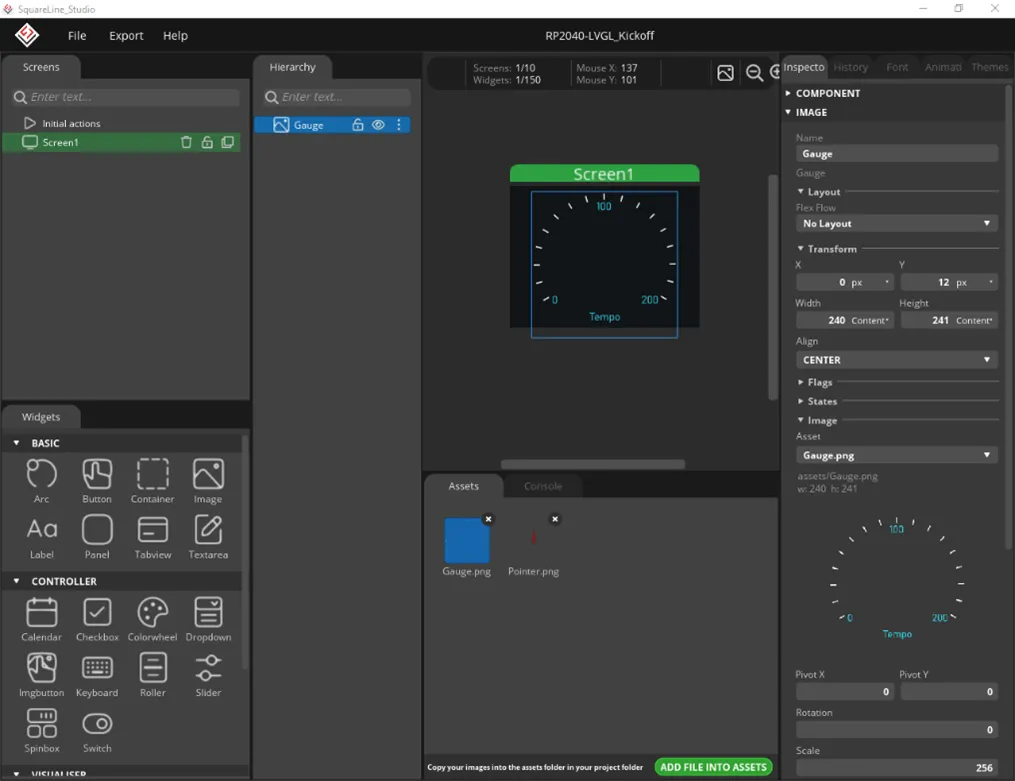Add a Dropdown widget
The image size is (1015, 781).
(x=208, y=619)
